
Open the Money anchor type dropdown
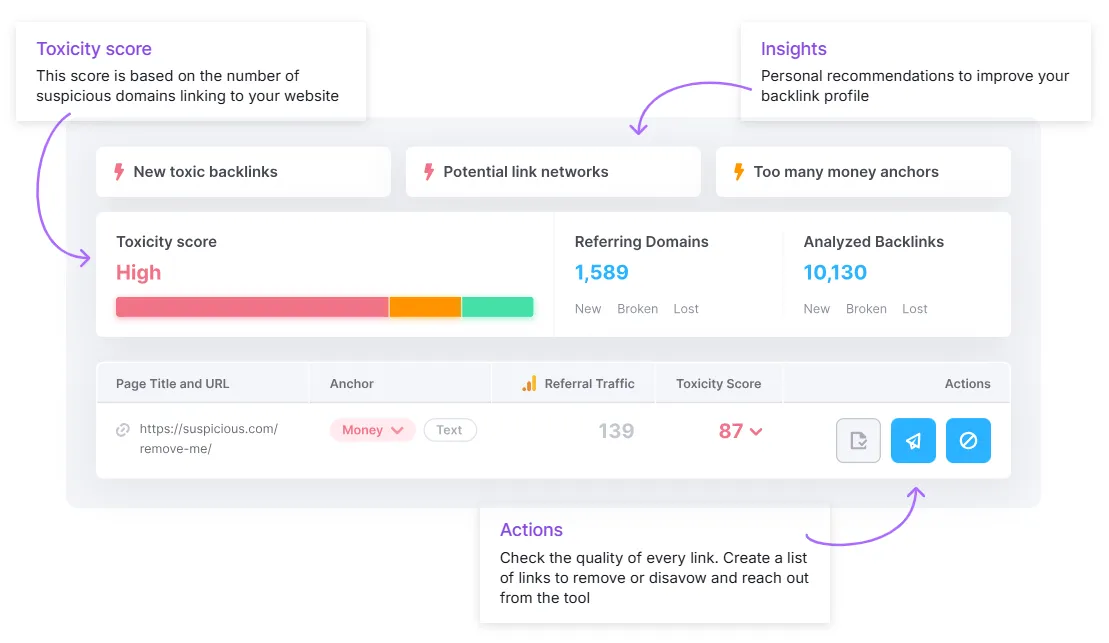(372, 430)
